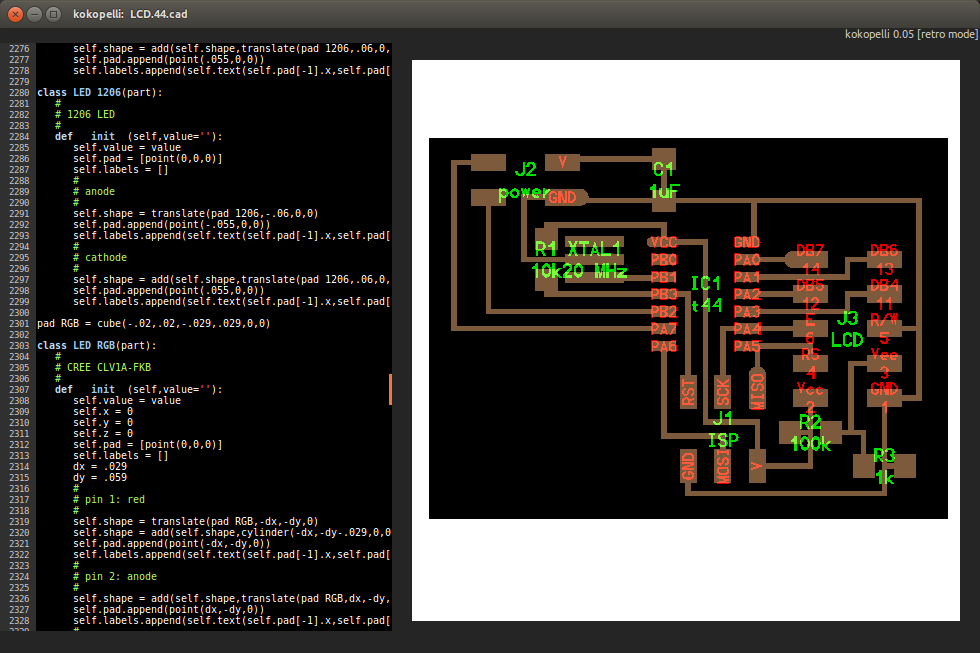Click the '# cathode' comment line
980x653 pixels.
(99, 257)
